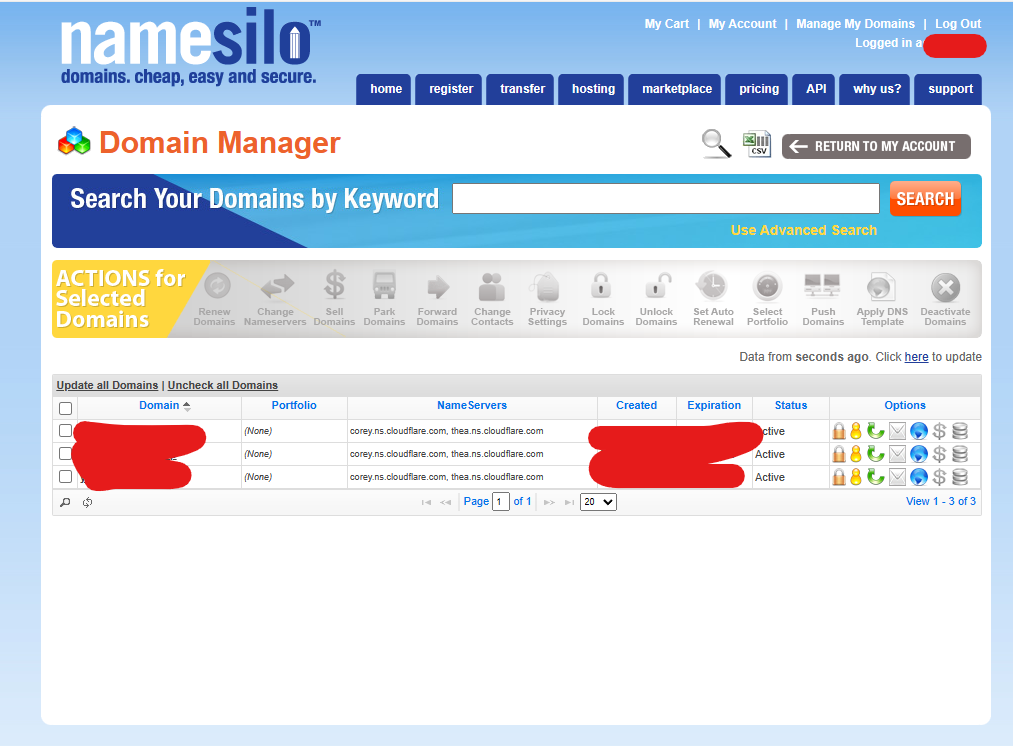Sort by the Created column header
Viewport: 1013px width, 746px height.
636,406
